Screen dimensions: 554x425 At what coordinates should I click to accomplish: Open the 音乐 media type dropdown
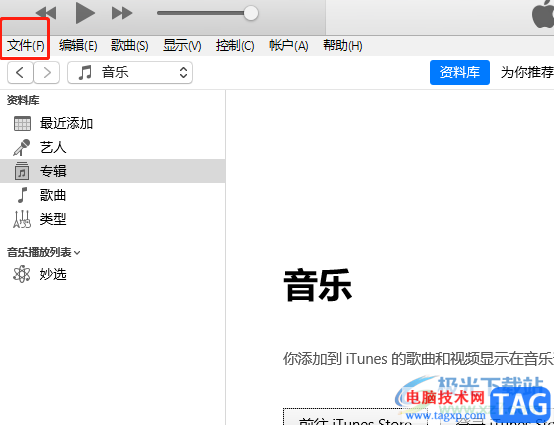(x=130, y=72)
